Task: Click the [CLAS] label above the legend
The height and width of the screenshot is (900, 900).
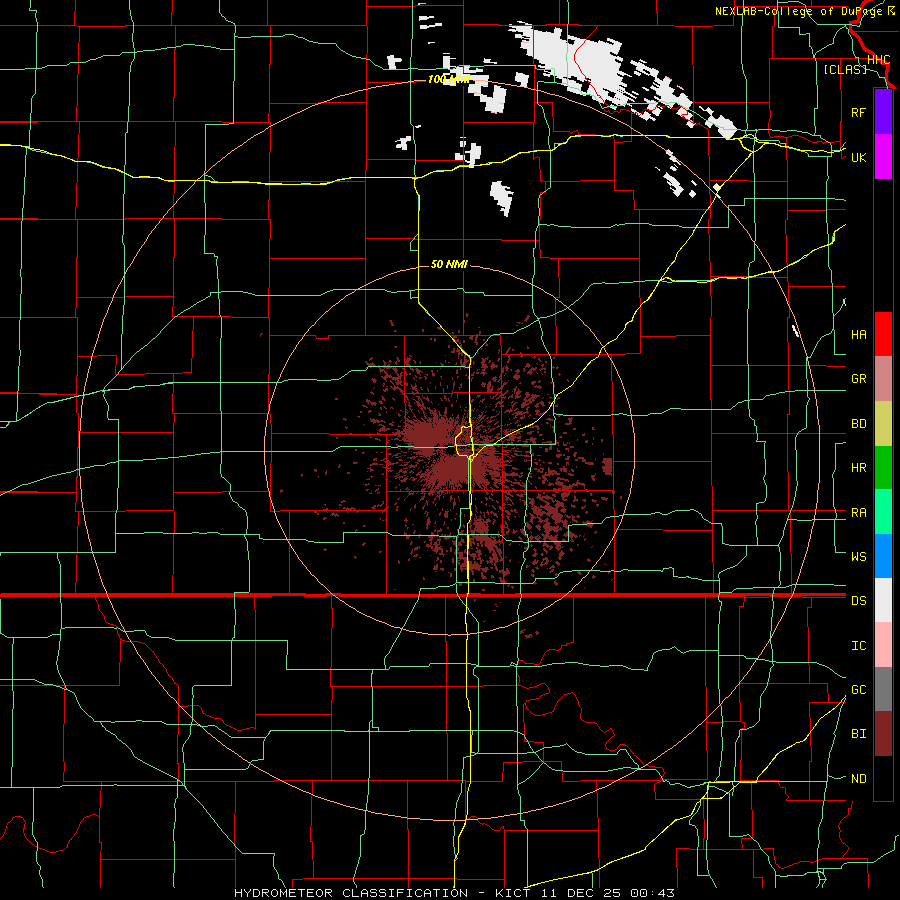Action: (x=845, y=69)
